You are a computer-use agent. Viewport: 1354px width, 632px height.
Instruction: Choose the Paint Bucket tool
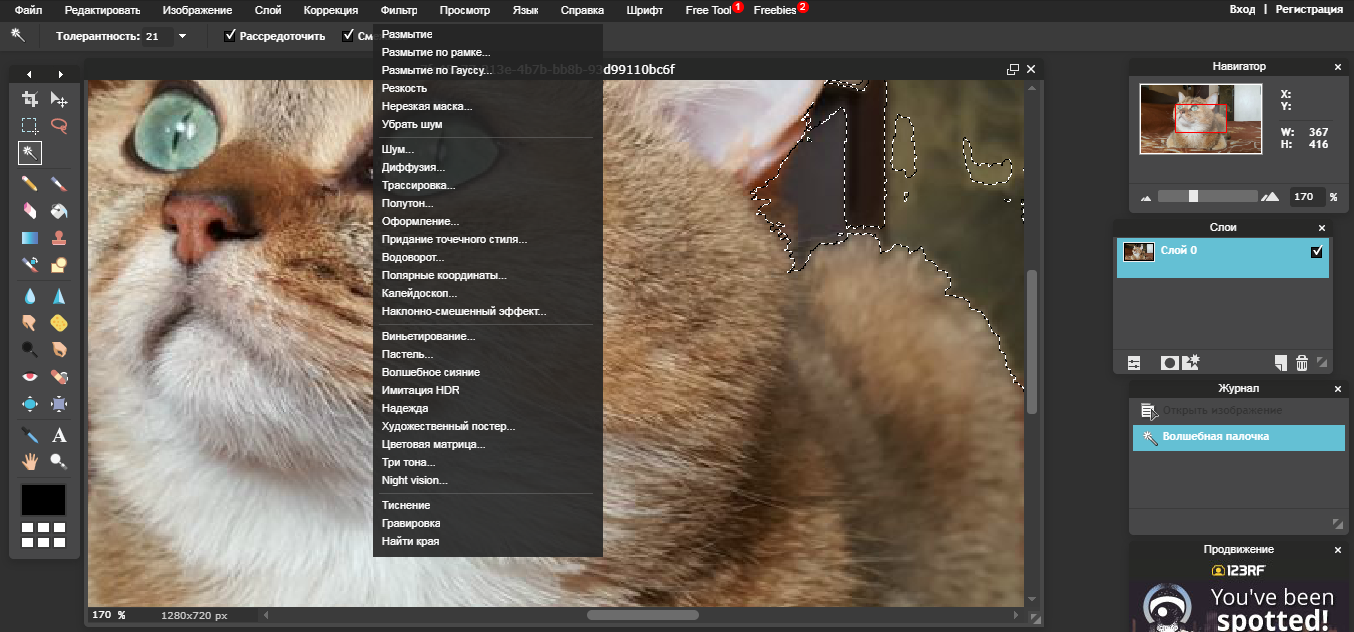pos(59,211)
